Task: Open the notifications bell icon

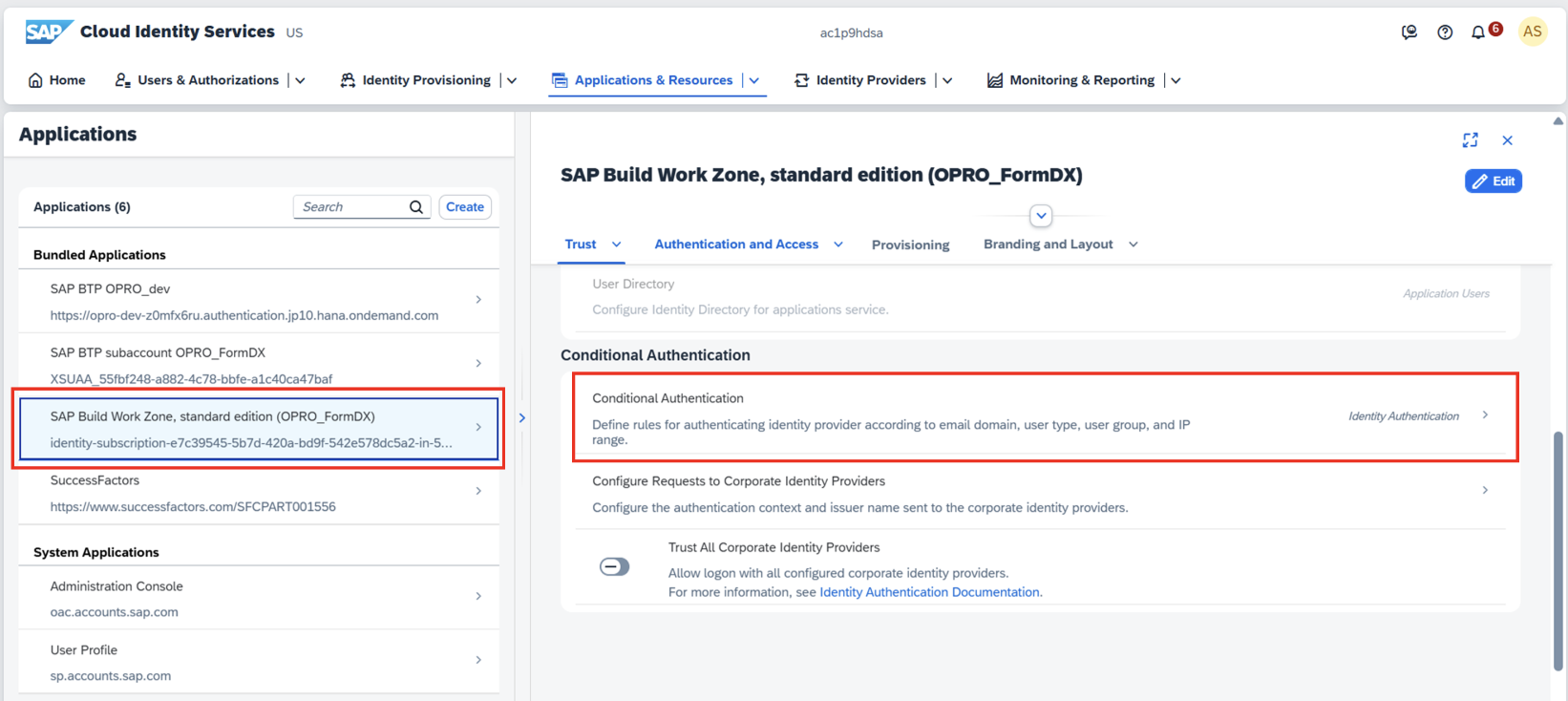Action: pyautogui.click(x=1478, y=32)
